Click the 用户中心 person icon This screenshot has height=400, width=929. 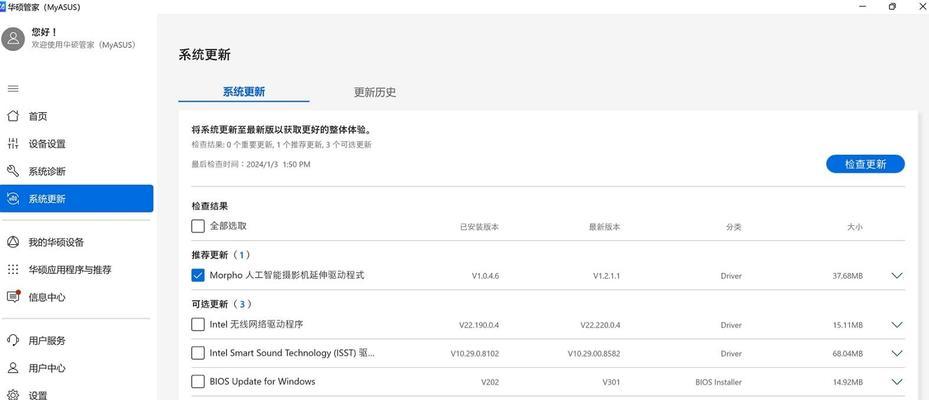(12, 368)
